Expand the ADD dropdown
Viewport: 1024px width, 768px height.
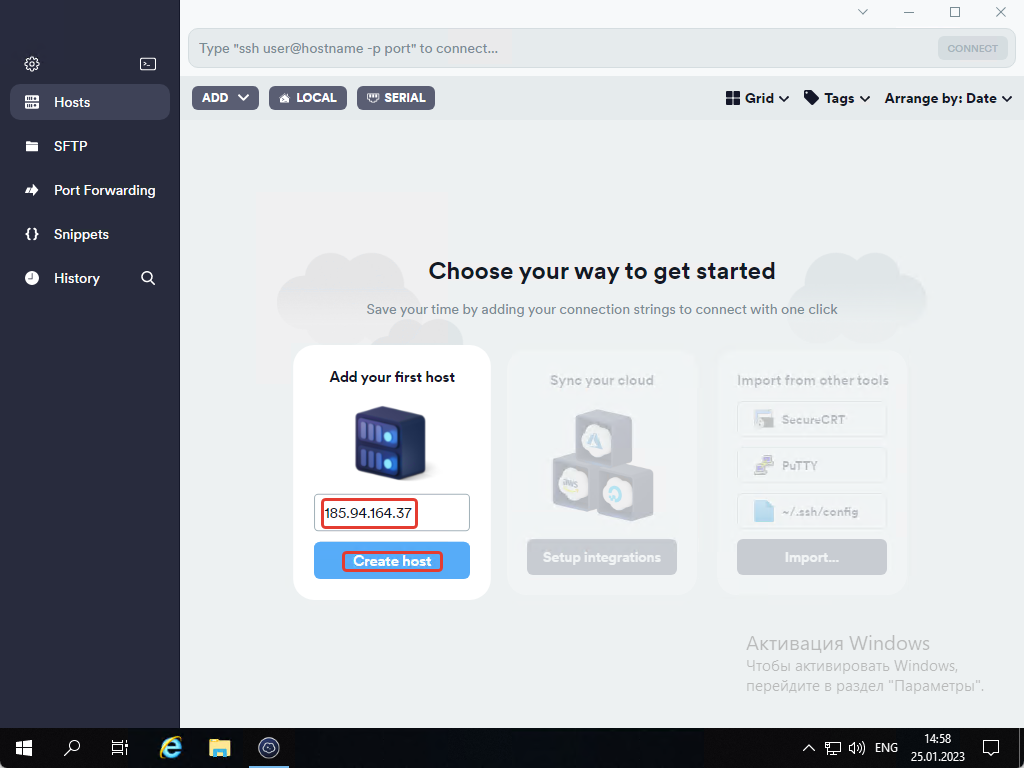[225, 98]
